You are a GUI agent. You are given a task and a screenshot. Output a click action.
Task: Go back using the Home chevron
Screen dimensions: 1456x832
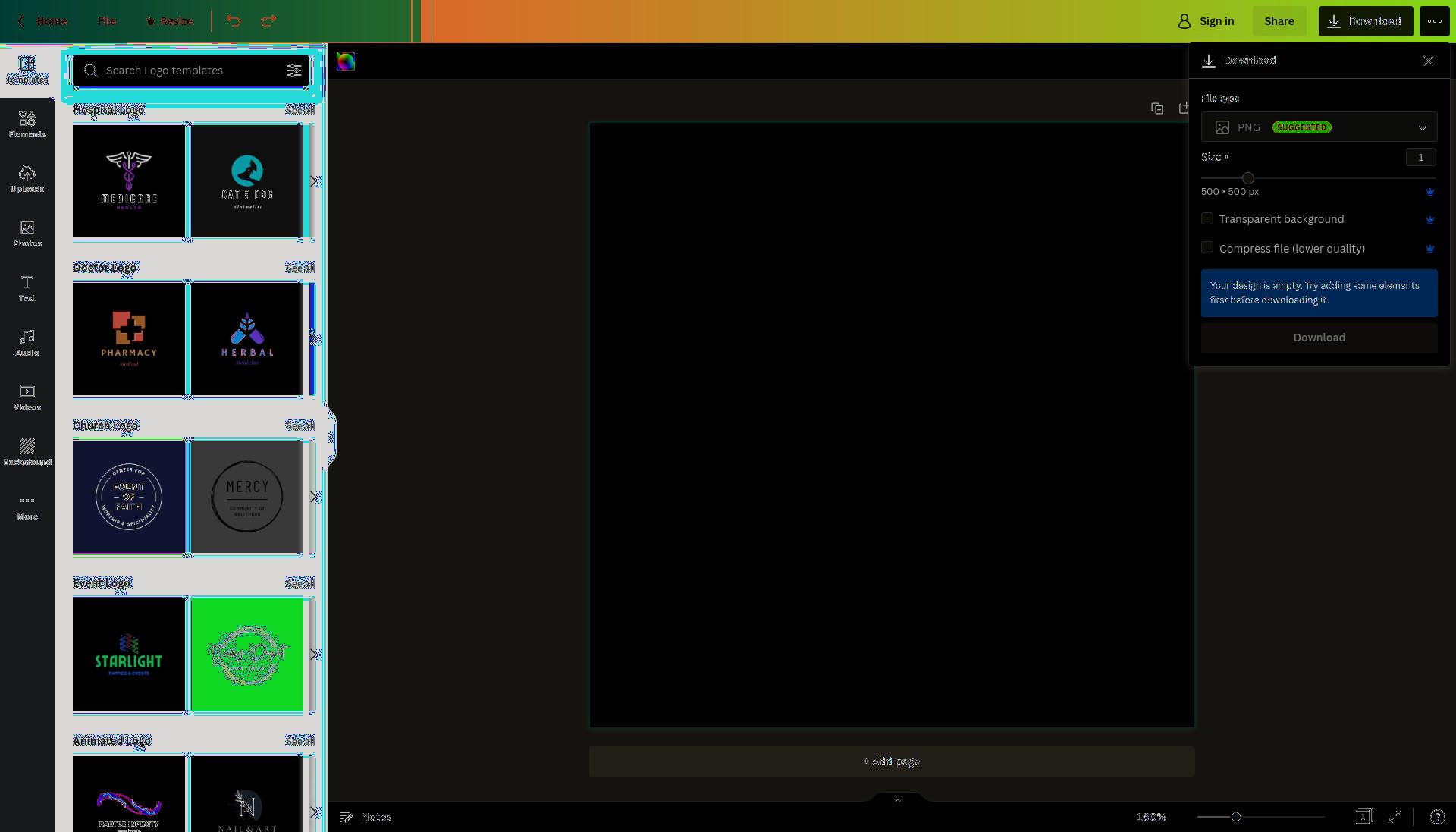click(21, 21)
